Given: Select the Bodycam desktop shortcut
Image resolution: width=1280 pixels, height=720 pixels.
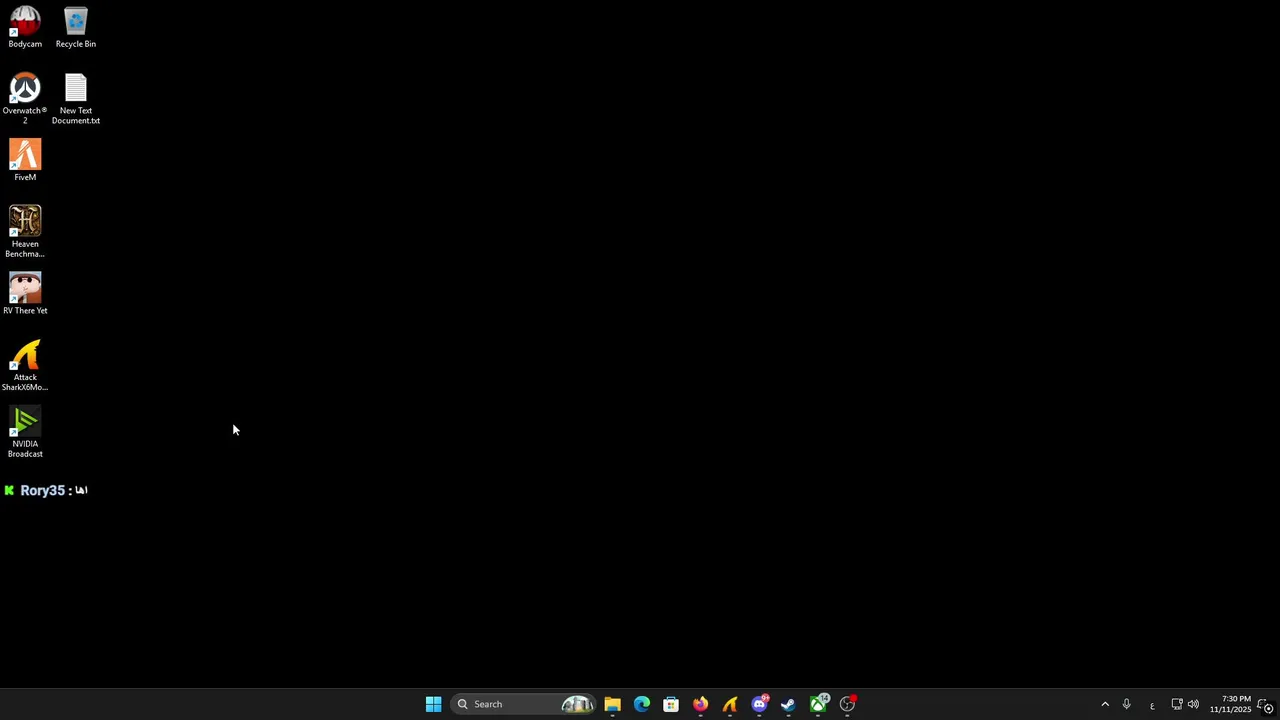Looking at the screenshot, I should click(x=25, y=28).
